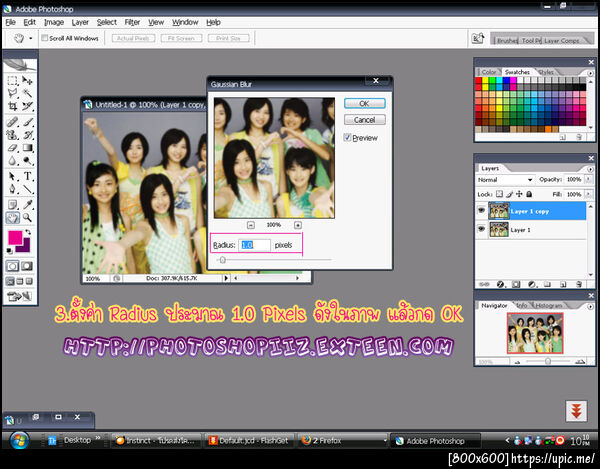Swap foreground and background colors
This screenshot has width=600, height=469.
tap(28, 232)
